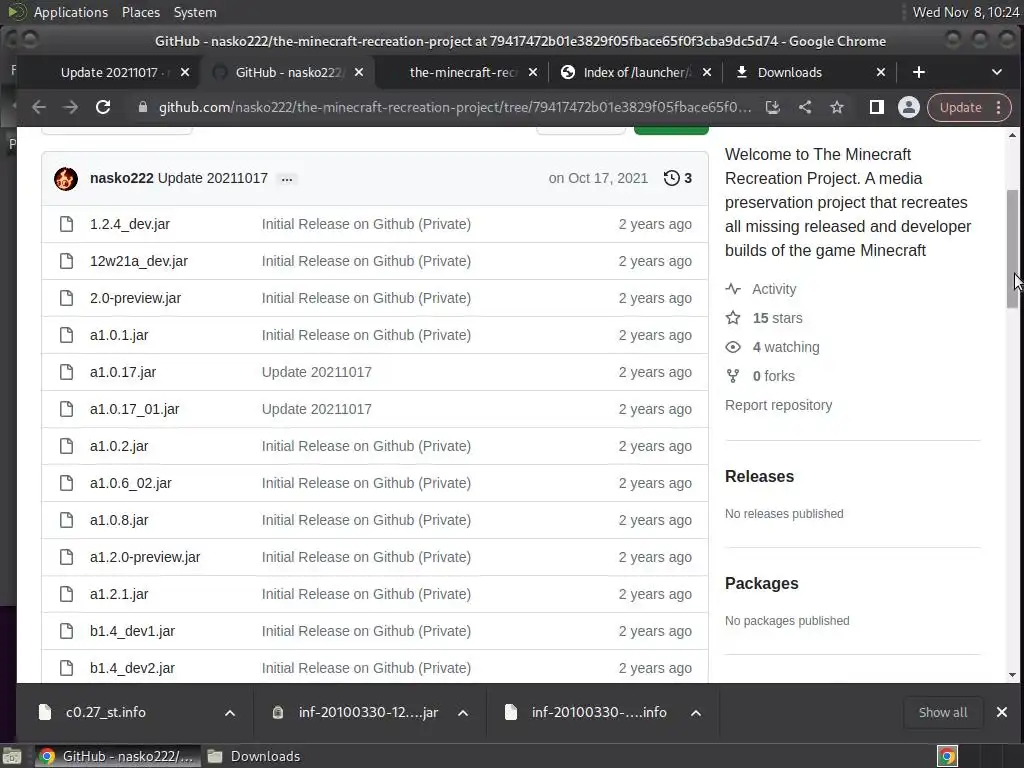Open a new browser tab
The image size is (1024, 768).
[x=919, y=72]
